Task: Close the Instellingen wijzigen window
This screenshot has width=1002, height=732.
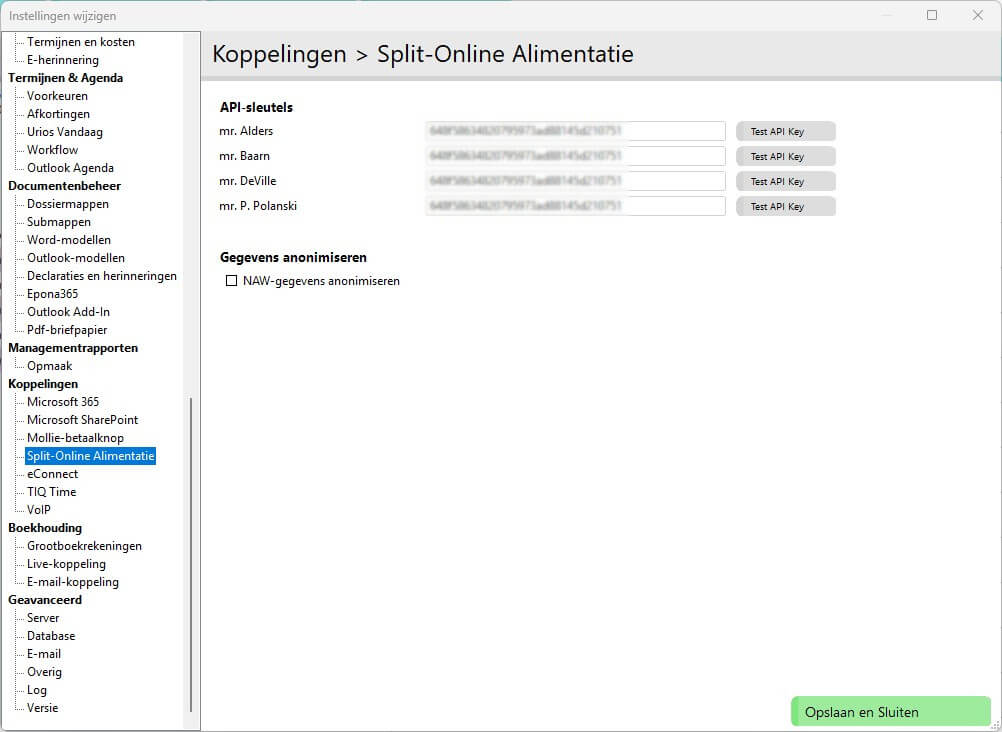Action: click(x=978, y=15)
